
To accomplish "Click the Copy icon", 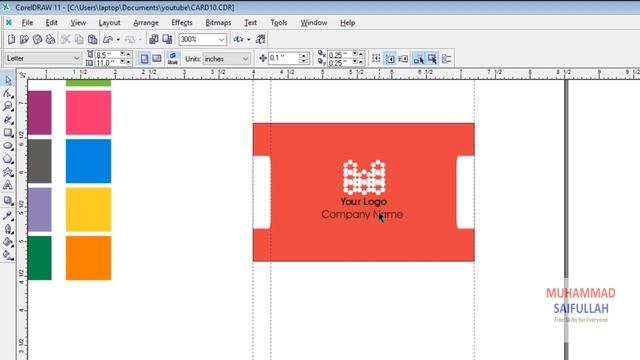I will pos(79,39).
